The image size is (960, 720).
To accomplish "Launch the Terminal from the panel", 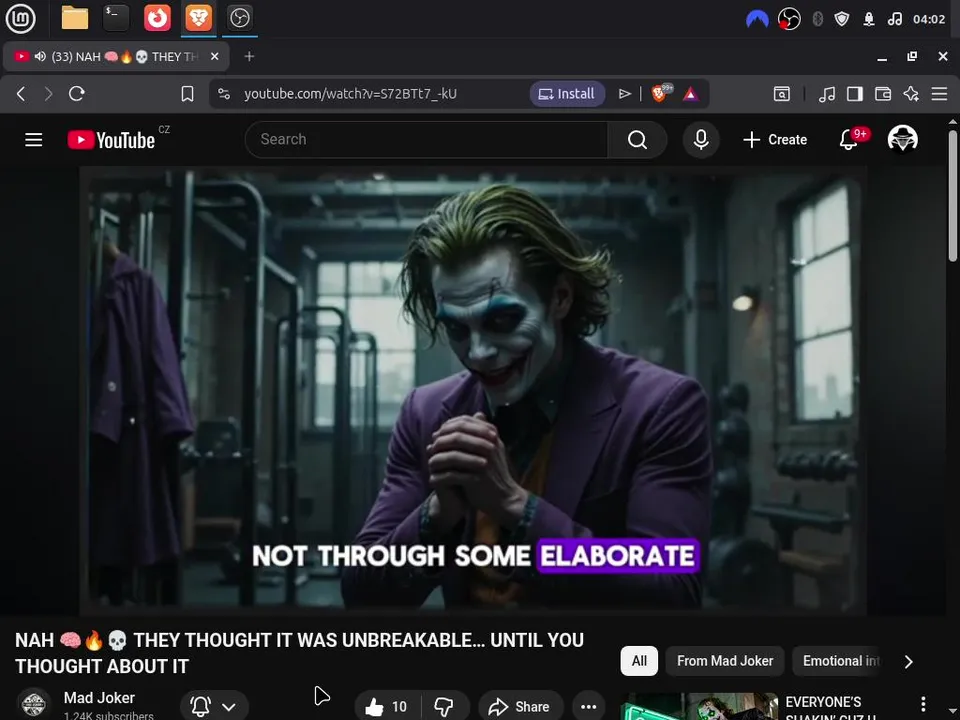I will 116,18.
